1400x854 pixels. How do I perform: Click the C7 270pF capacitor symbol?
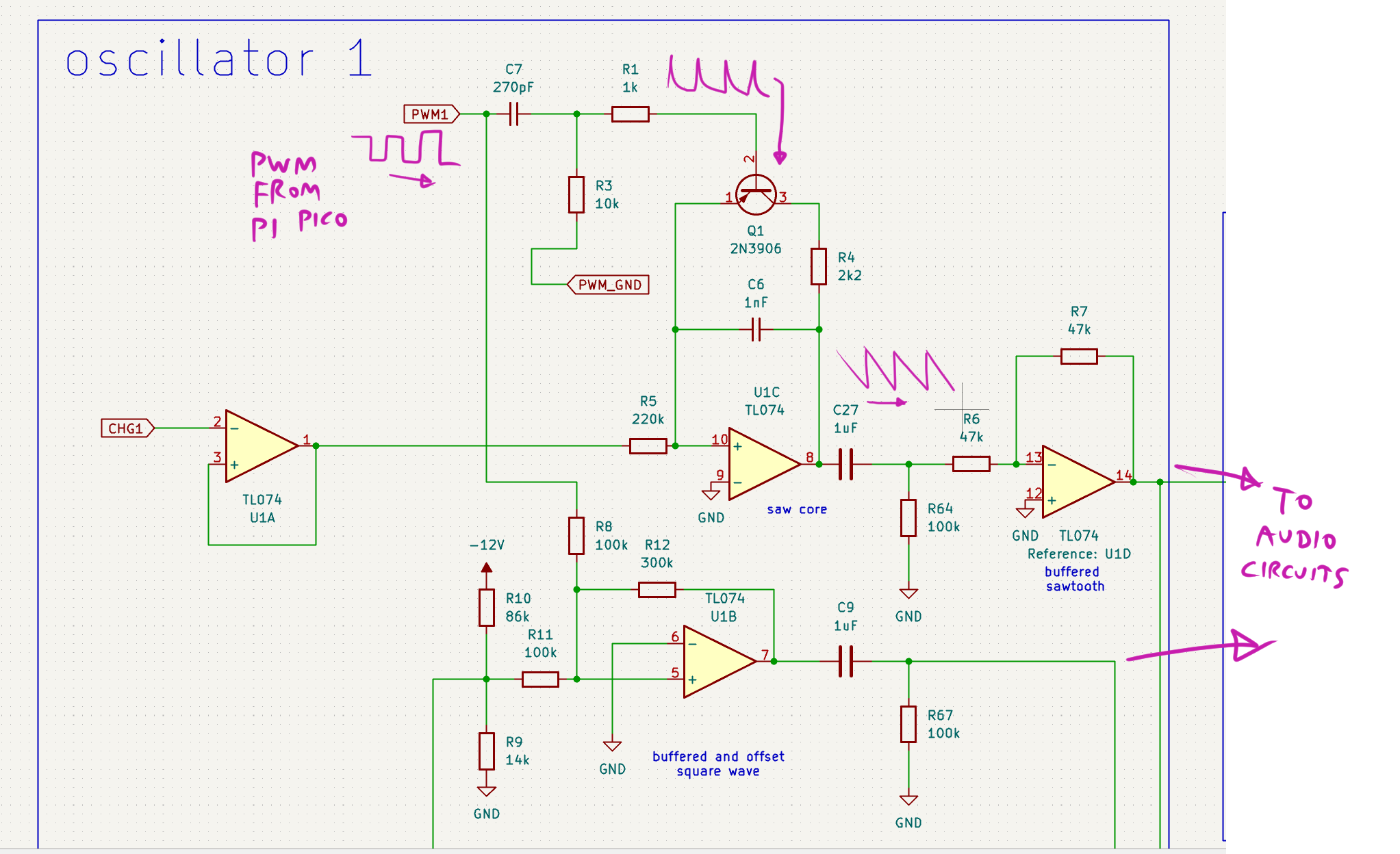point(514,114)
